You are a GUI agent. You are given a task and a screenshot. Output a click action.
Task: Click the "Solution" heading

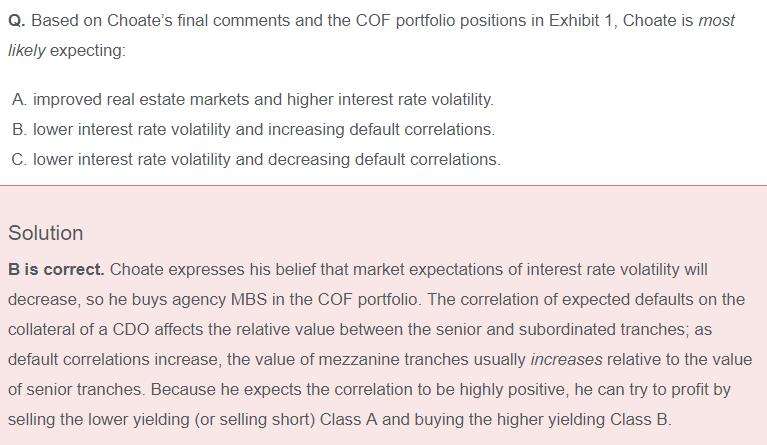46,233
